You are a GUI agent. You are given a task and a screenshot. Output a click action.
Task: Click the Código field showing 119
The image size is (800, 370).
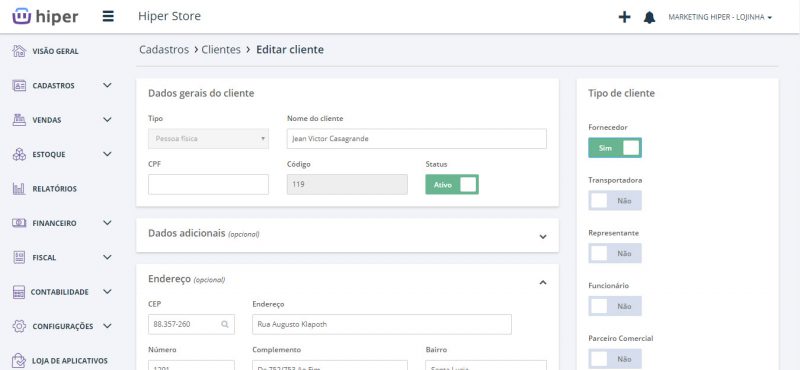(x=347, y=184)
